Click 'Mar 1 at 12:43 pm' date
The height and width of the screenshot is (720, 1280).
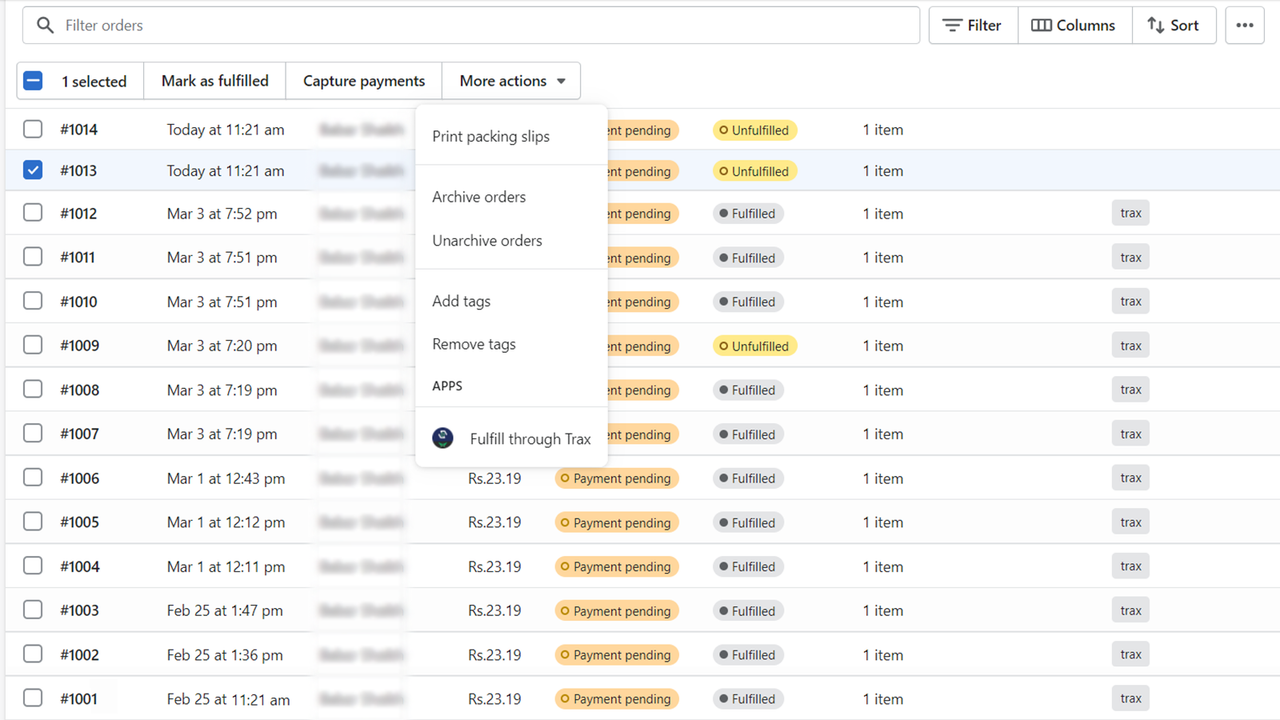(x=226, y=478)
